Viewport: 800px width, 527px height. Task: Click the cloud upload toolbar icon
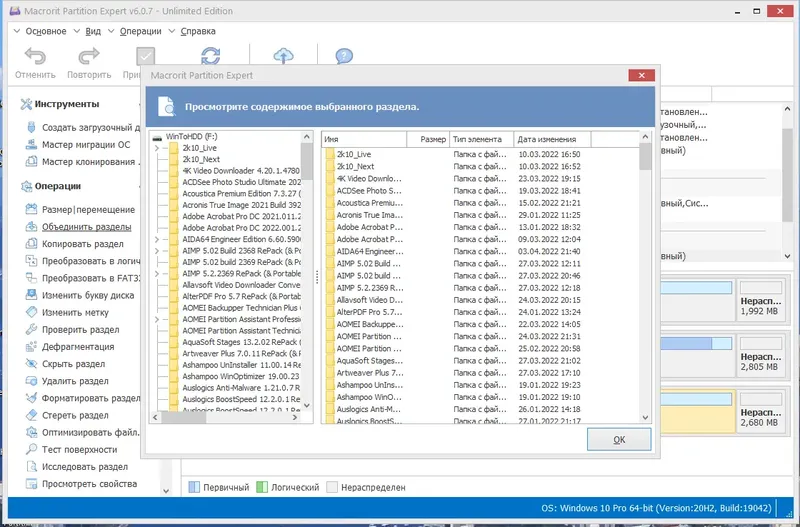(284, 56)
